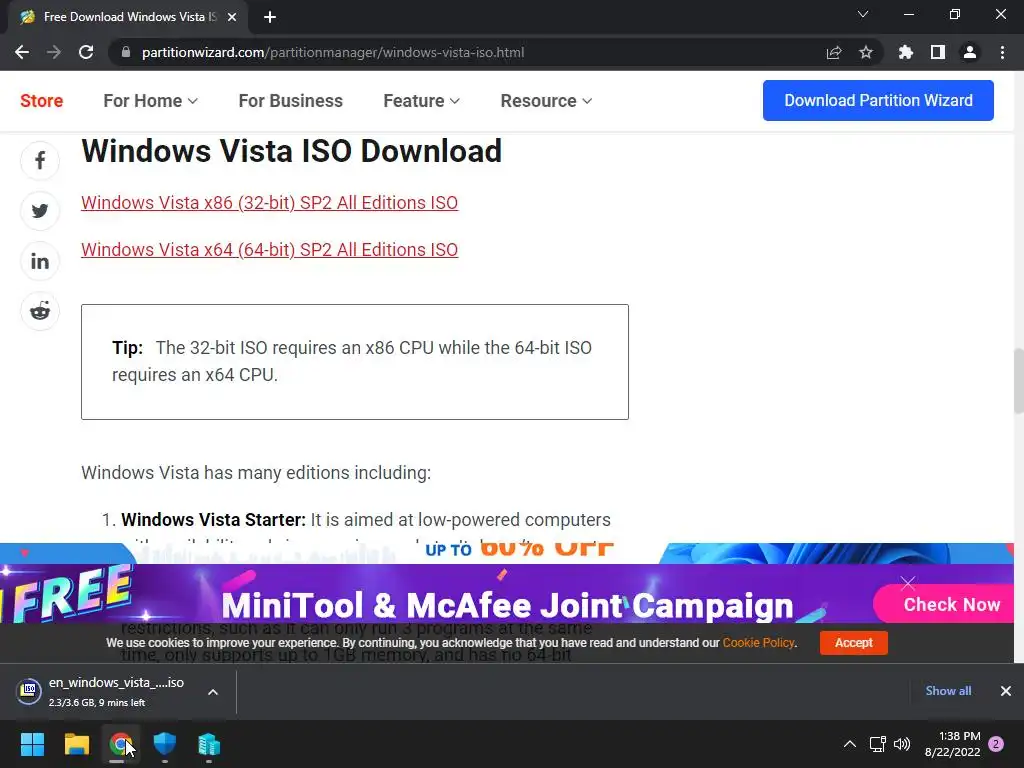Viewport: 1024px width, 768px height.
Task: Close the Windows Vista download tab
Action: click(x=232, y=17)
